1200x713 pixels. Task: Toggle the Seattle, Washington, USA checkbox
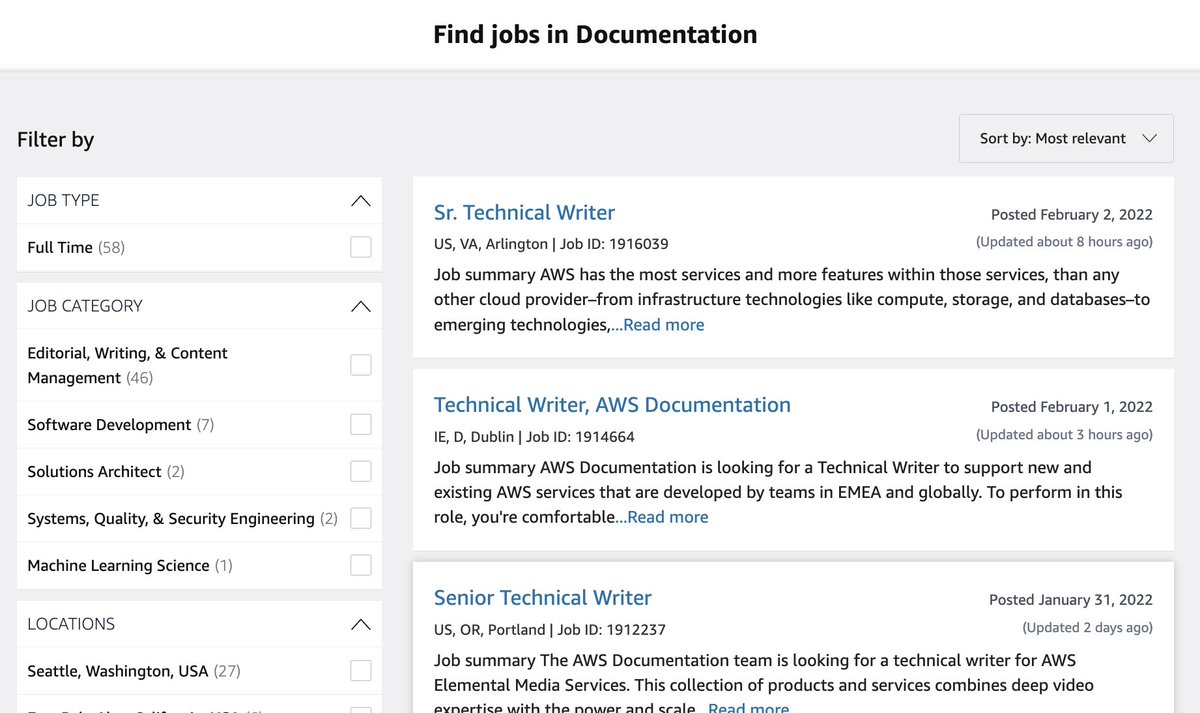click(360, 671)
